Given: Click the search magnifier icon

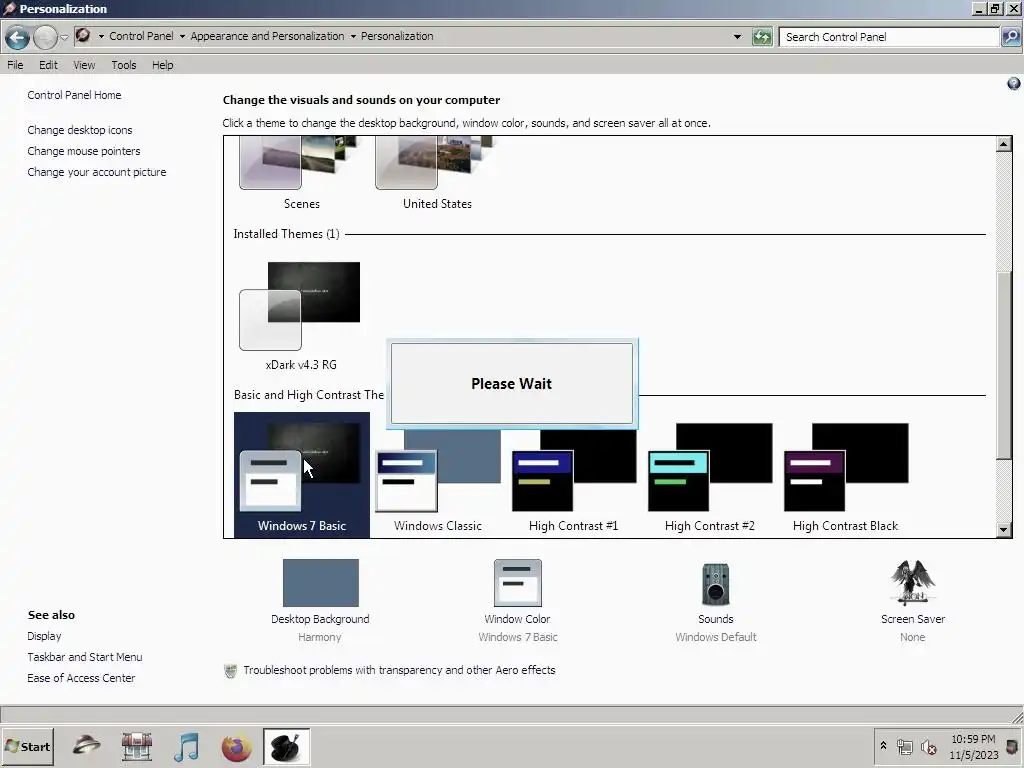Looking at the screenshot, I should pyautogui.click(x=1010, y=37).
